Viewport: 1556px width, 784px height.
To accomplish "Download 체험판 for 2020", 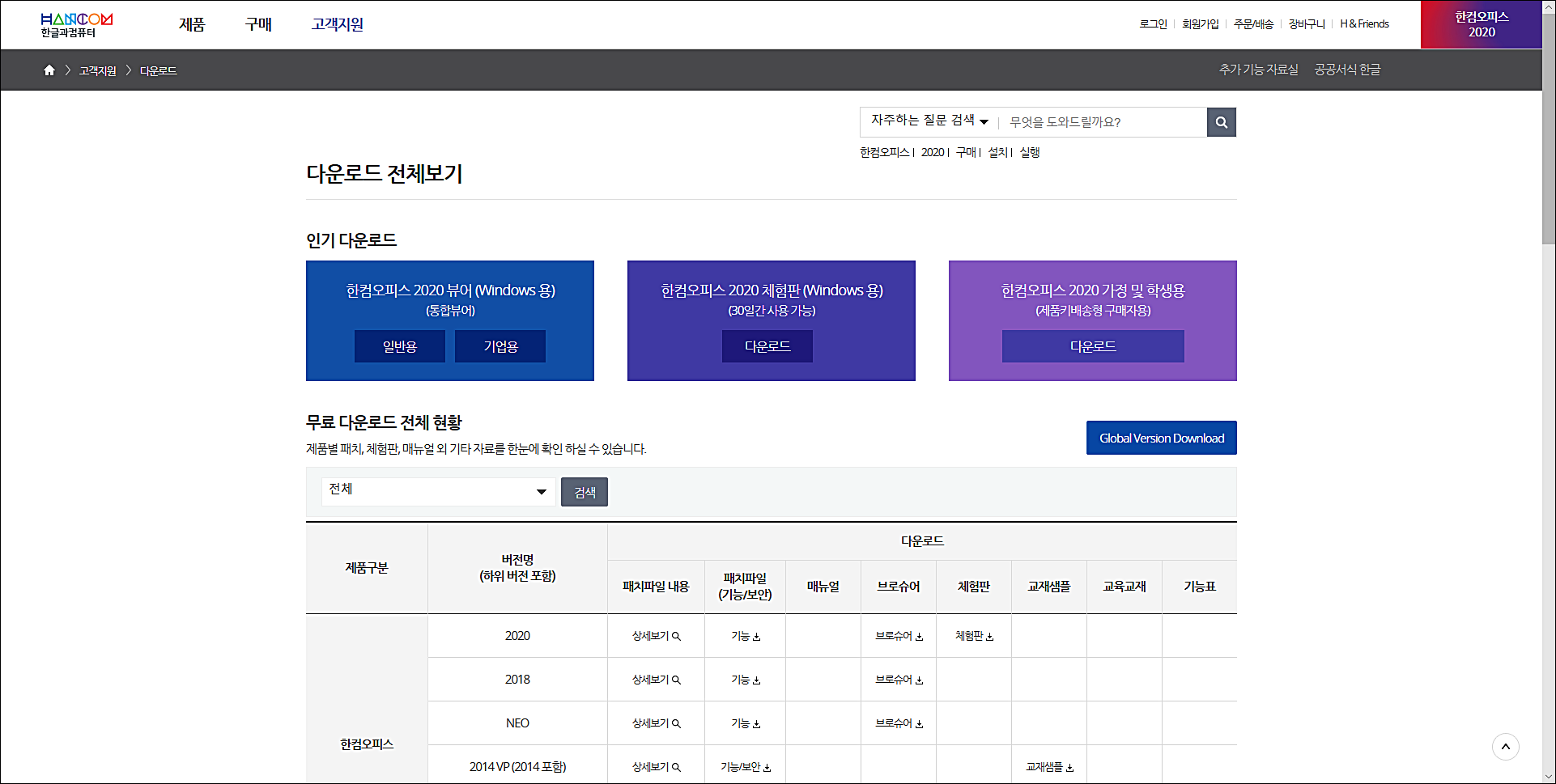I will click(x=974, y=636).
